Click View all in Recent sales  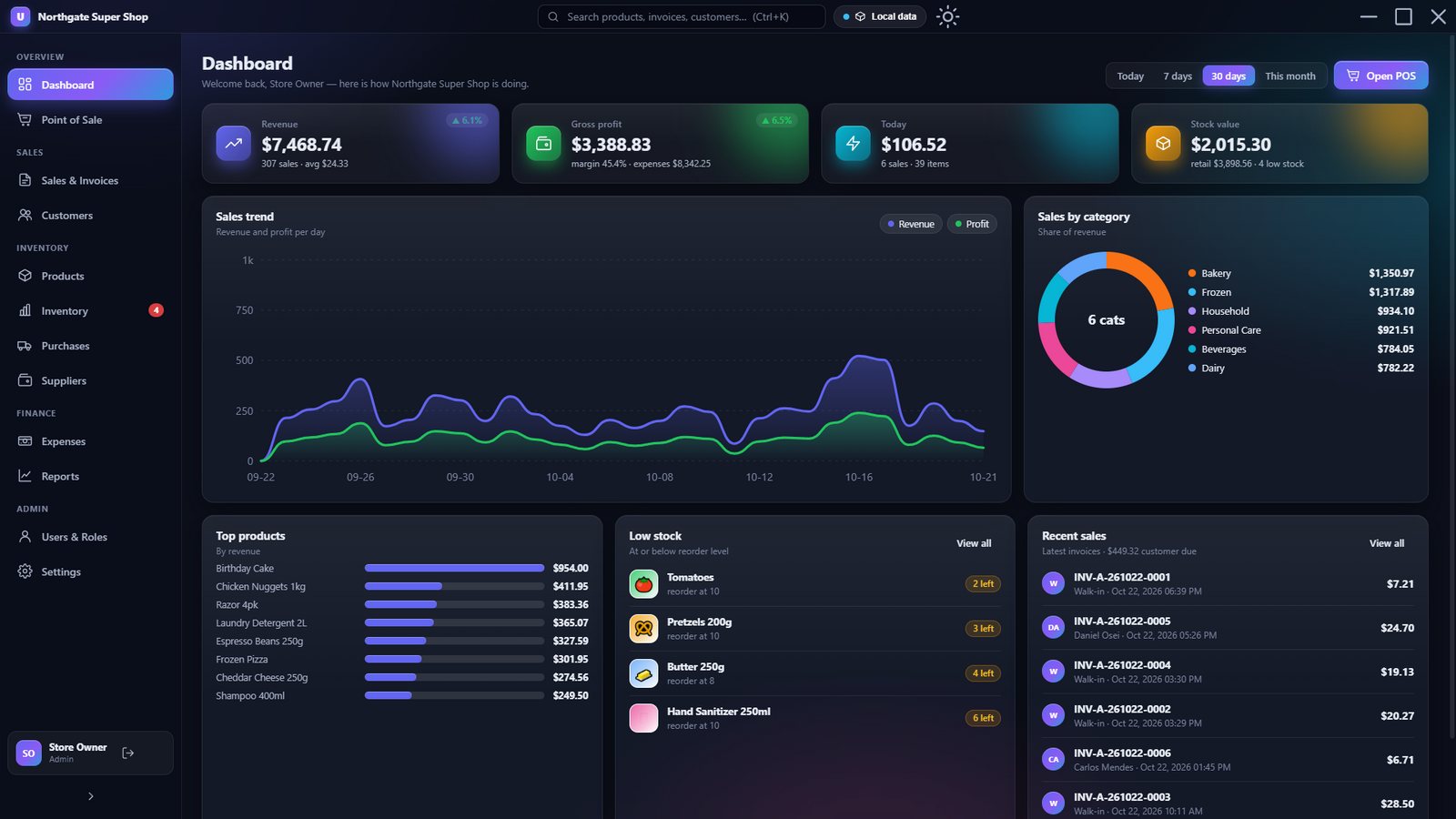pos(1386,543)
